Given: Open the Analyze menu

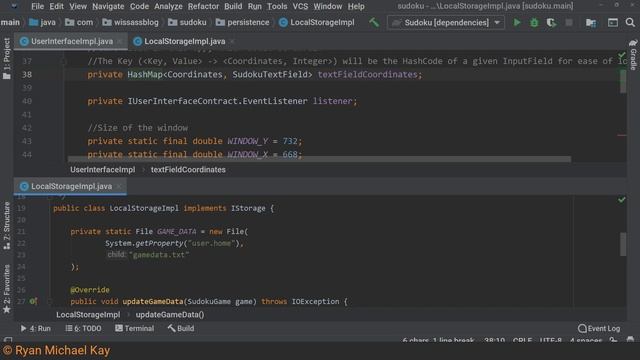Looking at the screenshot, I should pos(168,6).
